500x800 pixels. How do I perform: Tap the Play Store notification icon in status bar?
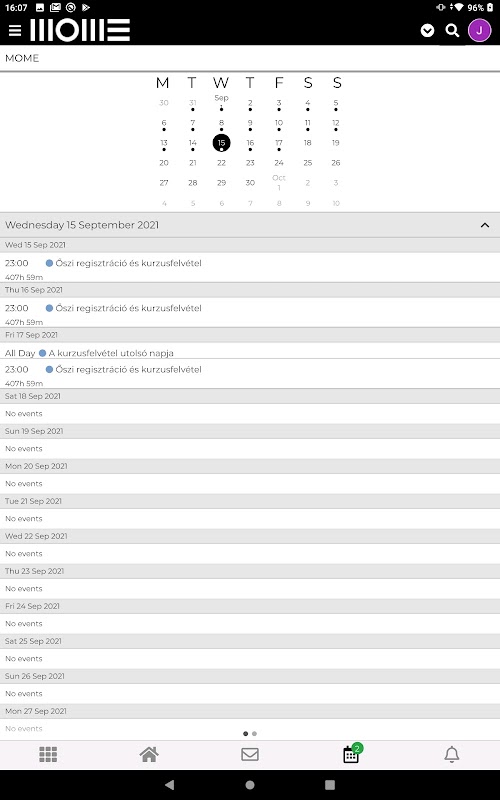(86, 8)
